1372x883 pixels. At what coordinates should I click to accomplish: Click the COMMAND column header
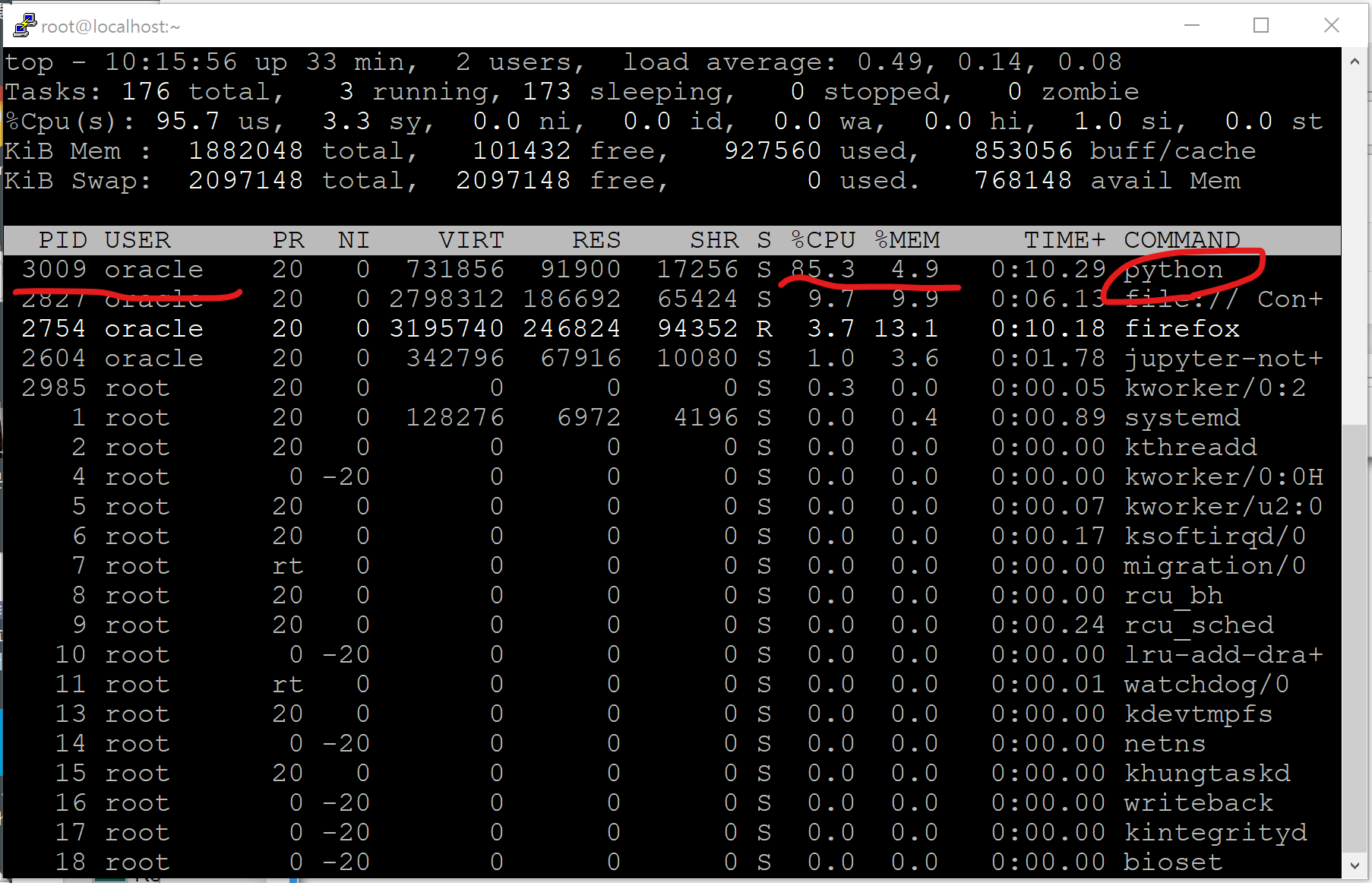pyautogui.click(x=1182, y=240)
